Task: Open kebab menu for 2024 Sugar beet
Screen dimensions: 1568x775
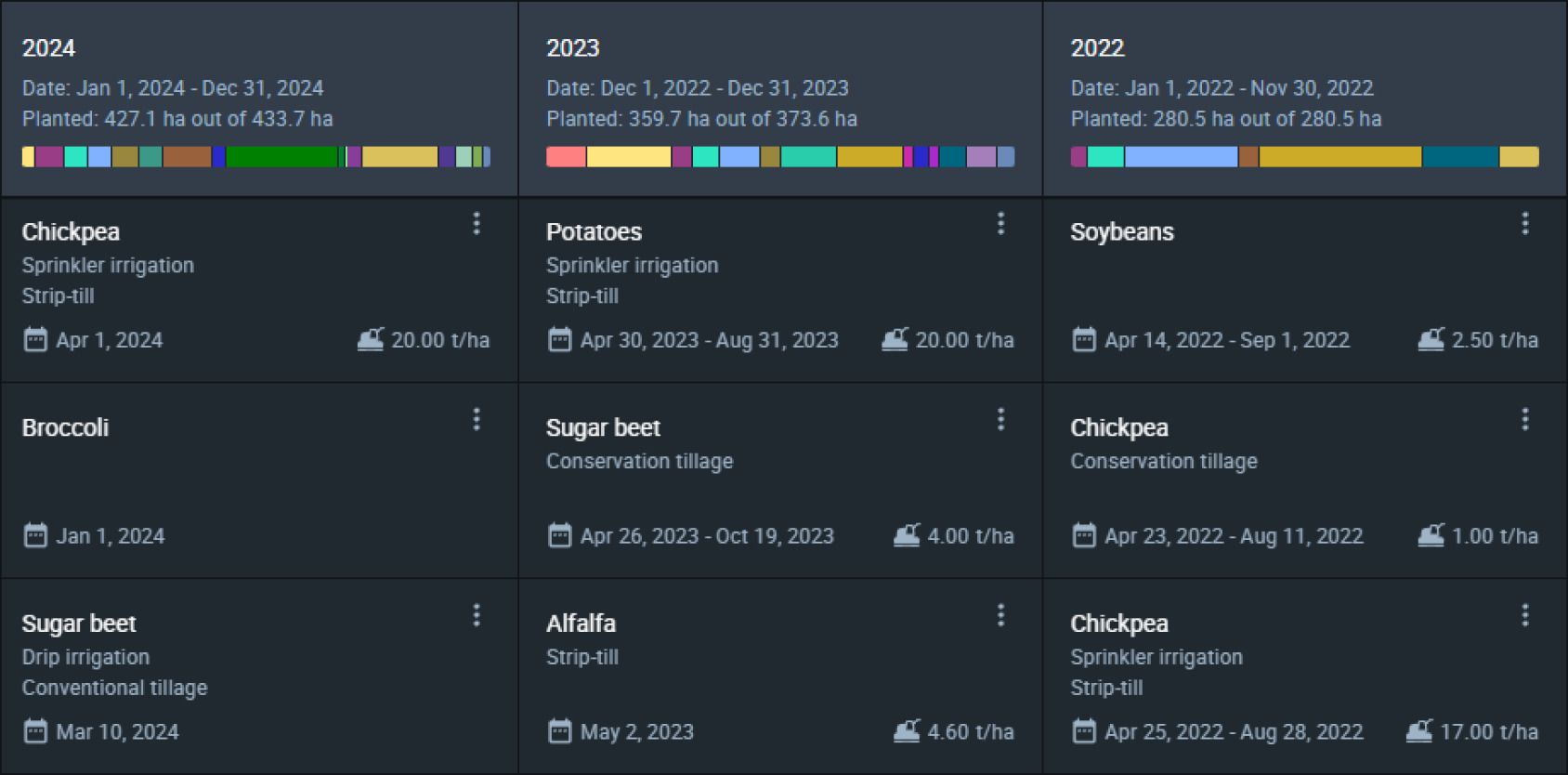Action: point(477,615)
